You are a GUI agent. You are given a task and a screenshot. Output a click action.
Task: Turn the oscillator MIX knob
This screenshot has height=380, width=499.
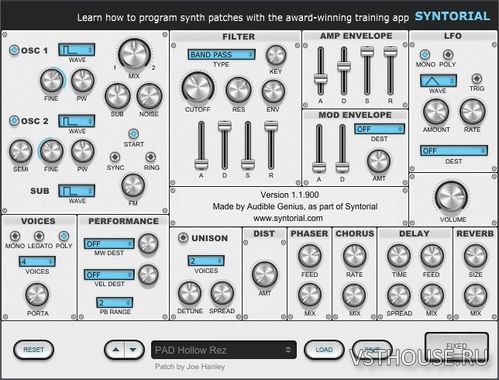coord(134,54)
